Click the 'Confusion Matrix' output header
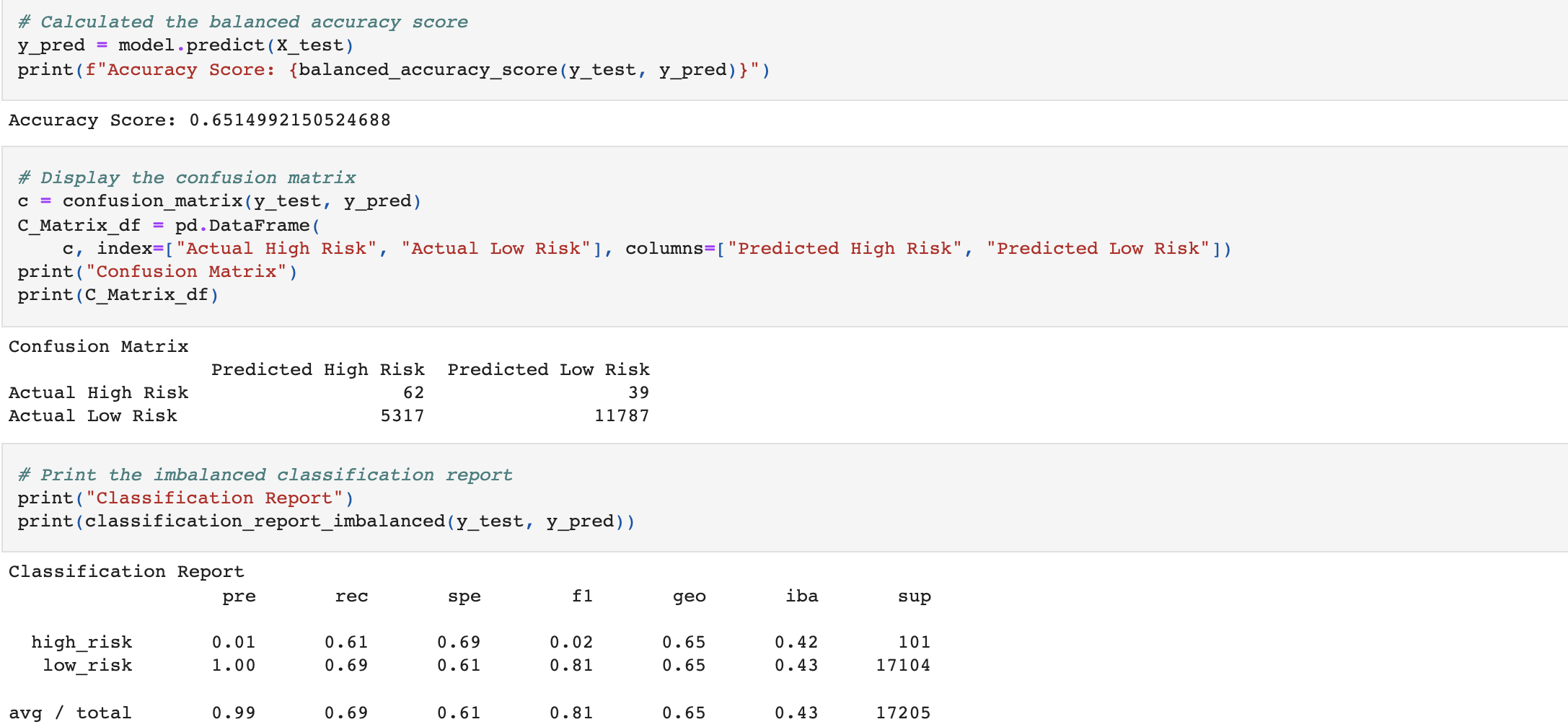Image resolution: width=1568 pixels, height=727 pixels. click(97, 346)
